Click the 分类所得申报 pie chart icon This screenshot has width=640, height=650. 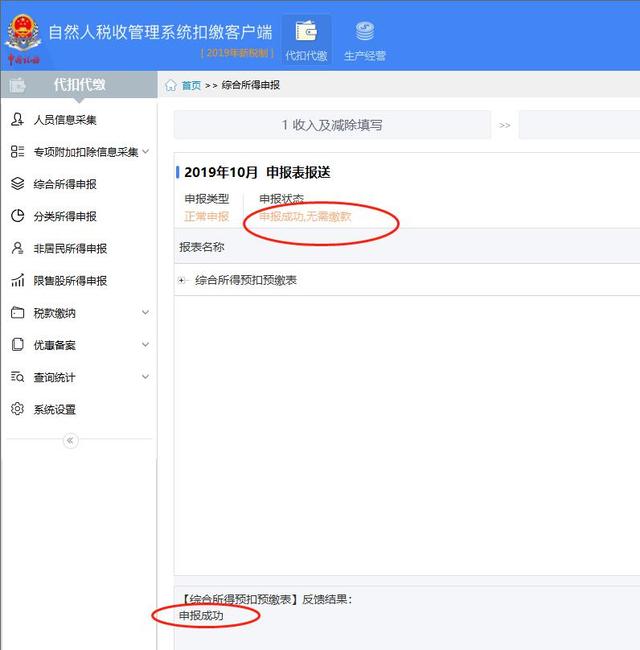point(17,216)
